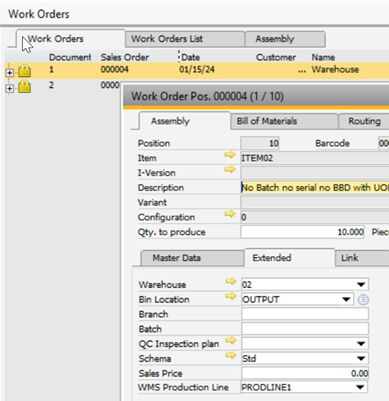389x401 pixels.
Task: Click the empty I-Version field
Action: tap(315, 173)
